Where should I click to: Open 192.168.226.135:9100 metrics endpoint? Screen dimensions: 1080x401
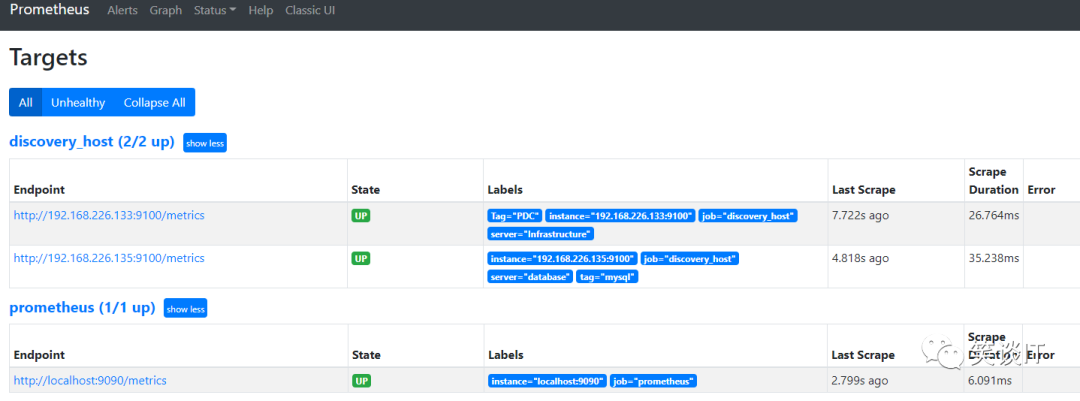pyautogui.click(x=109, y=258)
